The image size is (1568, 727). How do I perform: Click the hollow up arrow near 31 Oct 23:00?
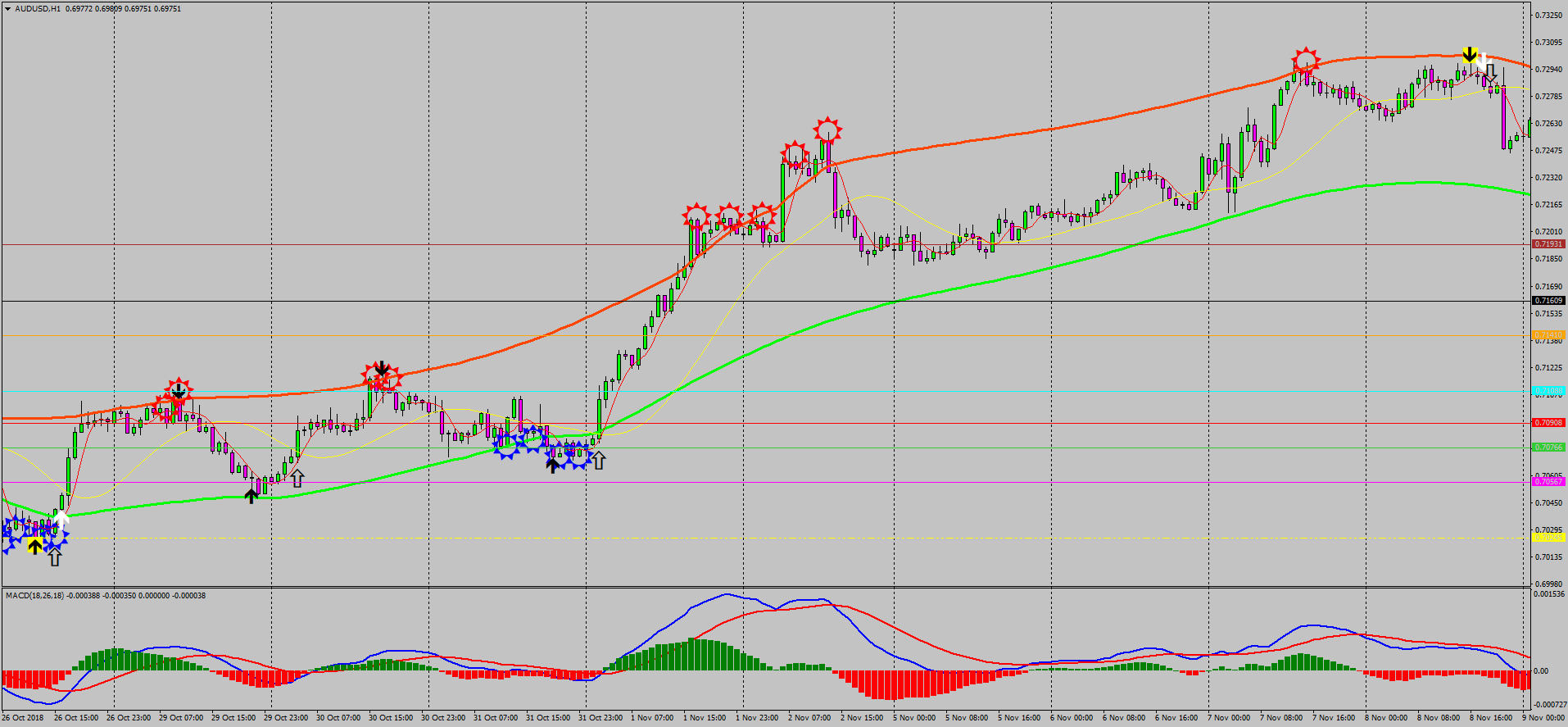pyautogui.click(x=599, y=460)
